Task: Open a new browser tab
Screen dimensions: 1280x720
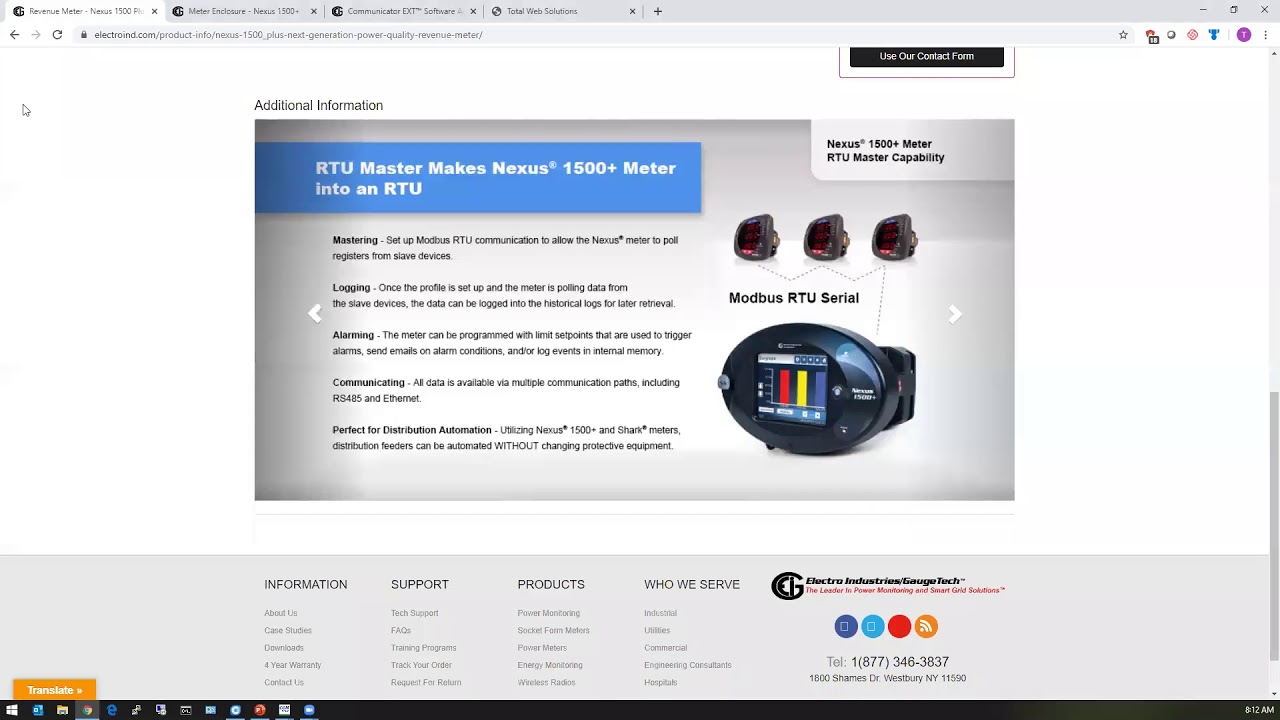Action: point(657,11)
